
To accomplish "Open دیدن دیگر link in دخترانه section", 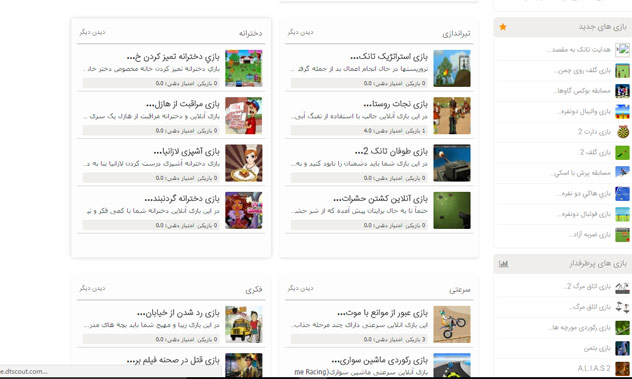I will [x=92, y=32].
